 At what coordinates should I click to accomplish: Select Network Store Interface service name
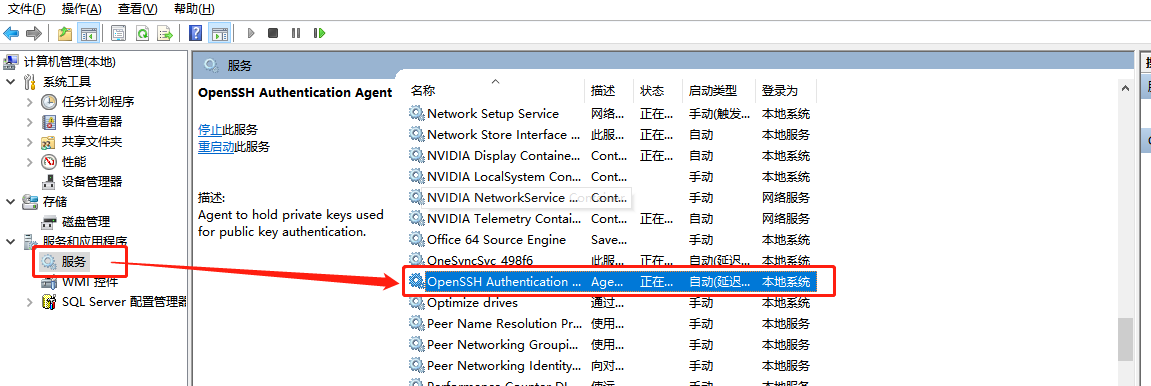tap(504, 135)
